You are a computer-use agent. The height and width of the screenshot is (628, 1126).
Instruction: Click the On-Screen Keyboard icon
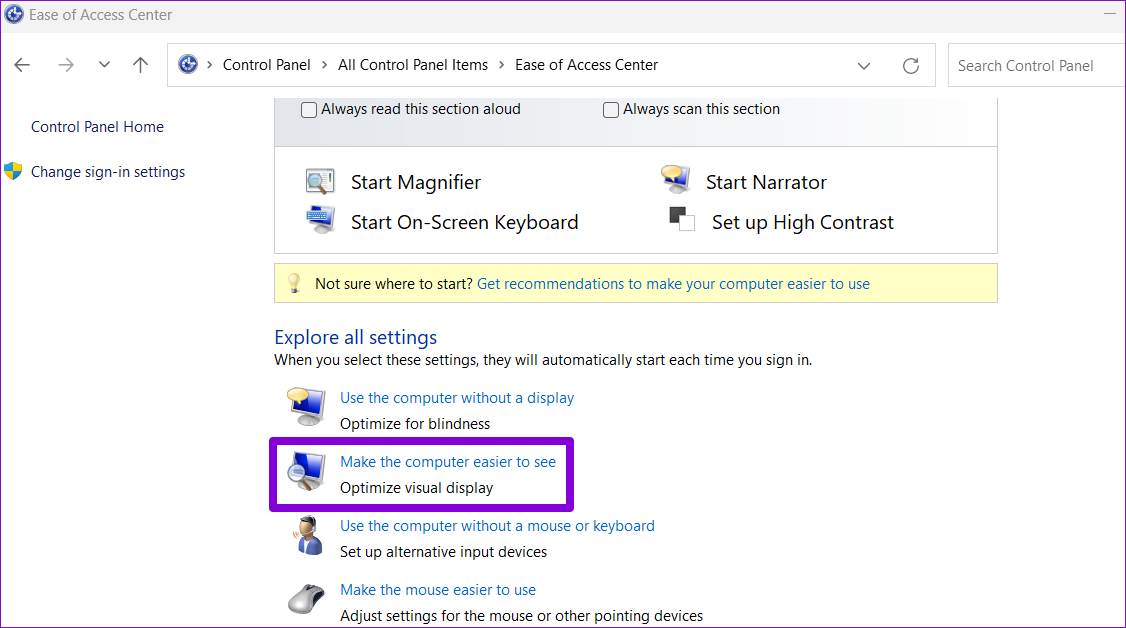coord(320,220)
